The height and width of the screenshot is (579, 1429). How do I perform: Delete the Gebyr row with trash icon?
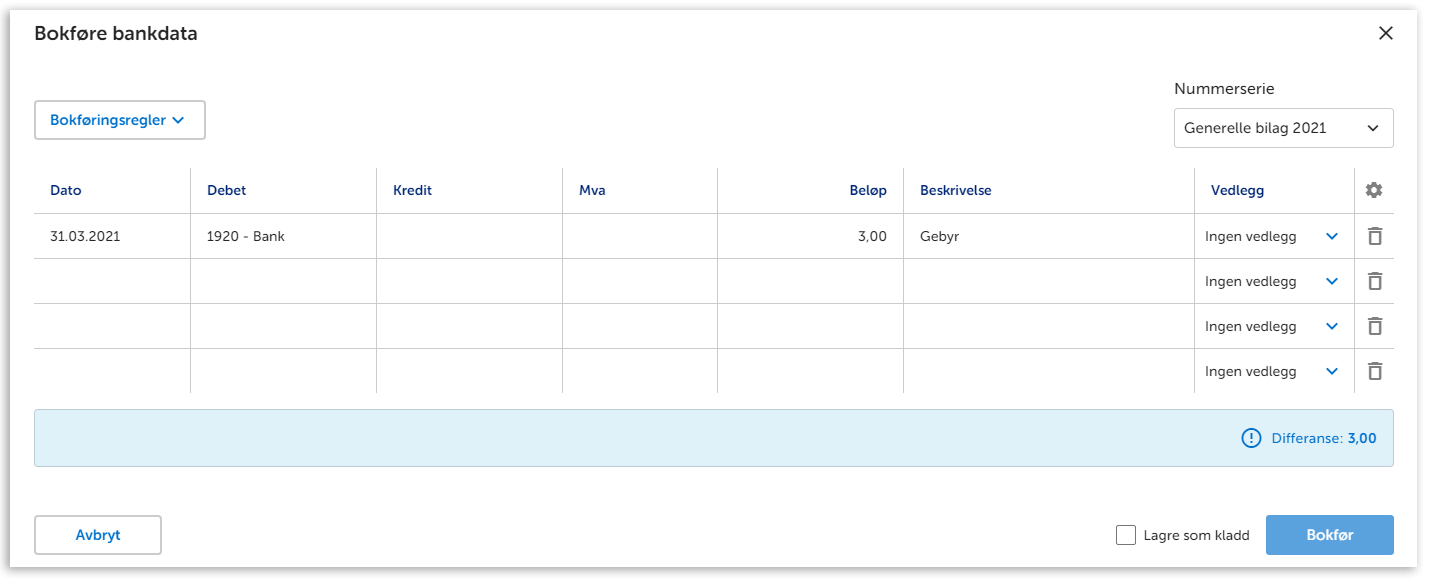(x=1374, y=237)
